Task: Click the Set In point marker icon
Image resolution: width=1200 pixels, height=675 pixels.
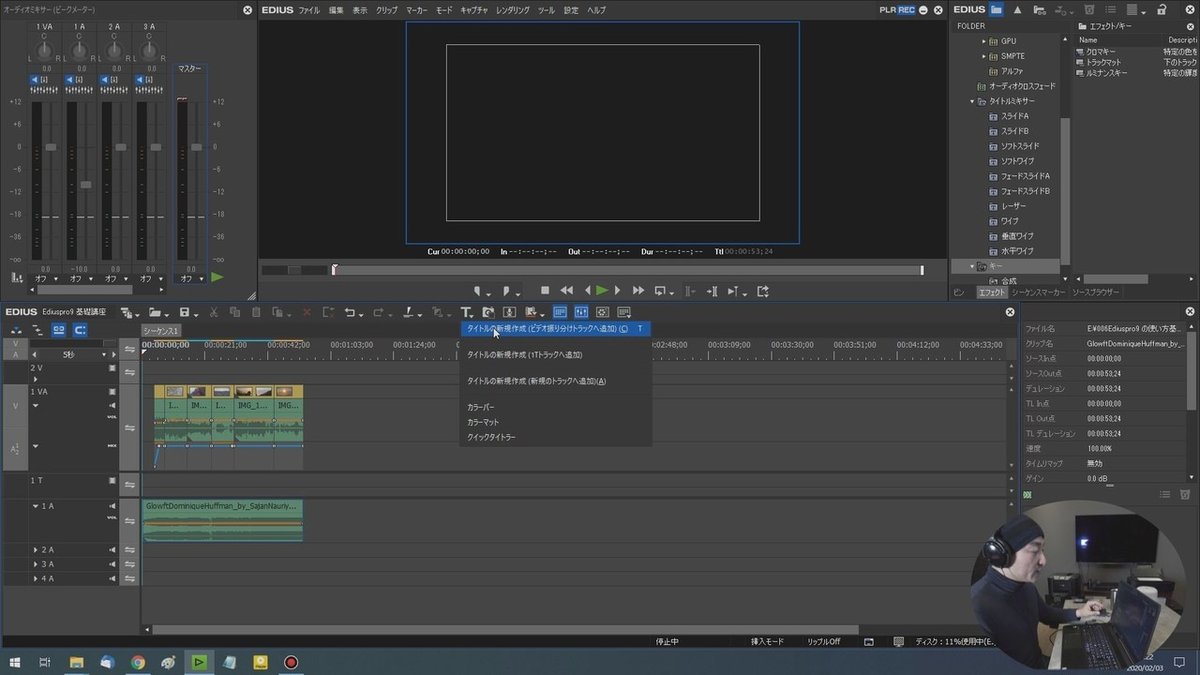Action: pos(479,291)
